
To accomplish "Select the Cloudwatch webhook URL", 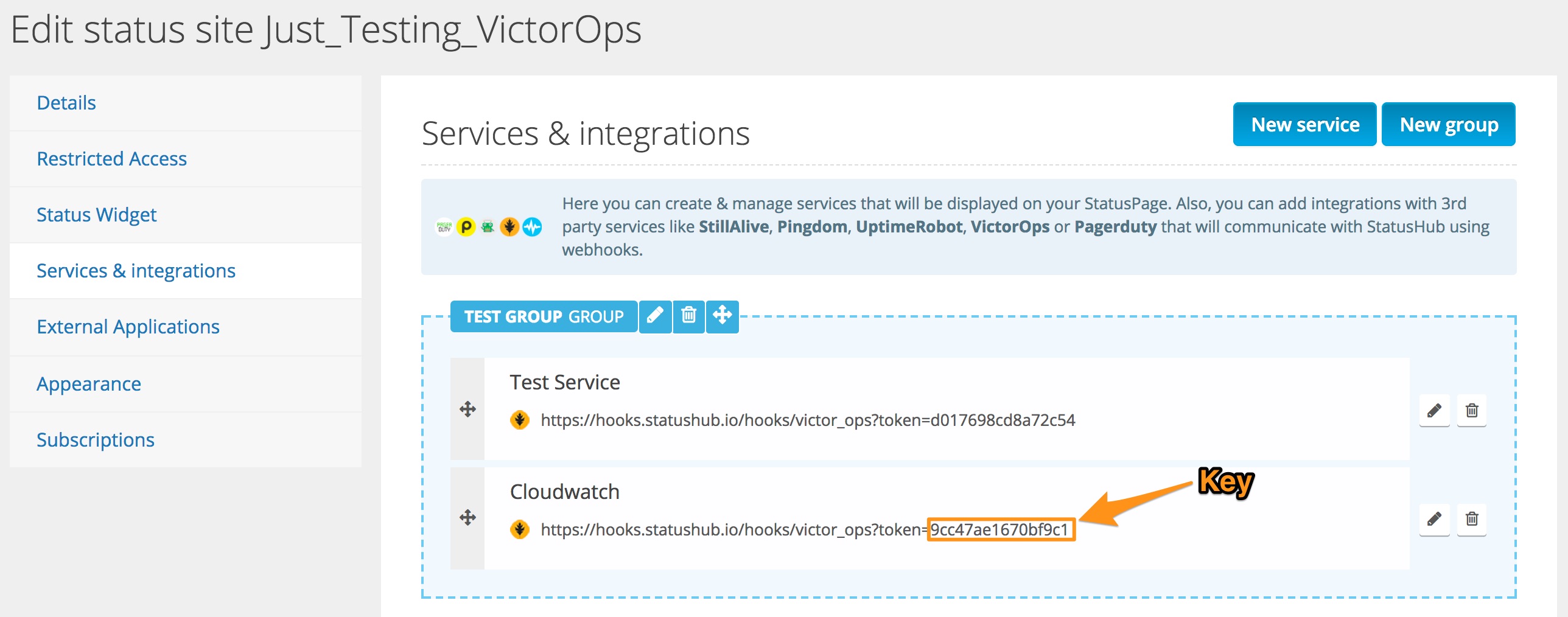I will click(x=804, y=529).
